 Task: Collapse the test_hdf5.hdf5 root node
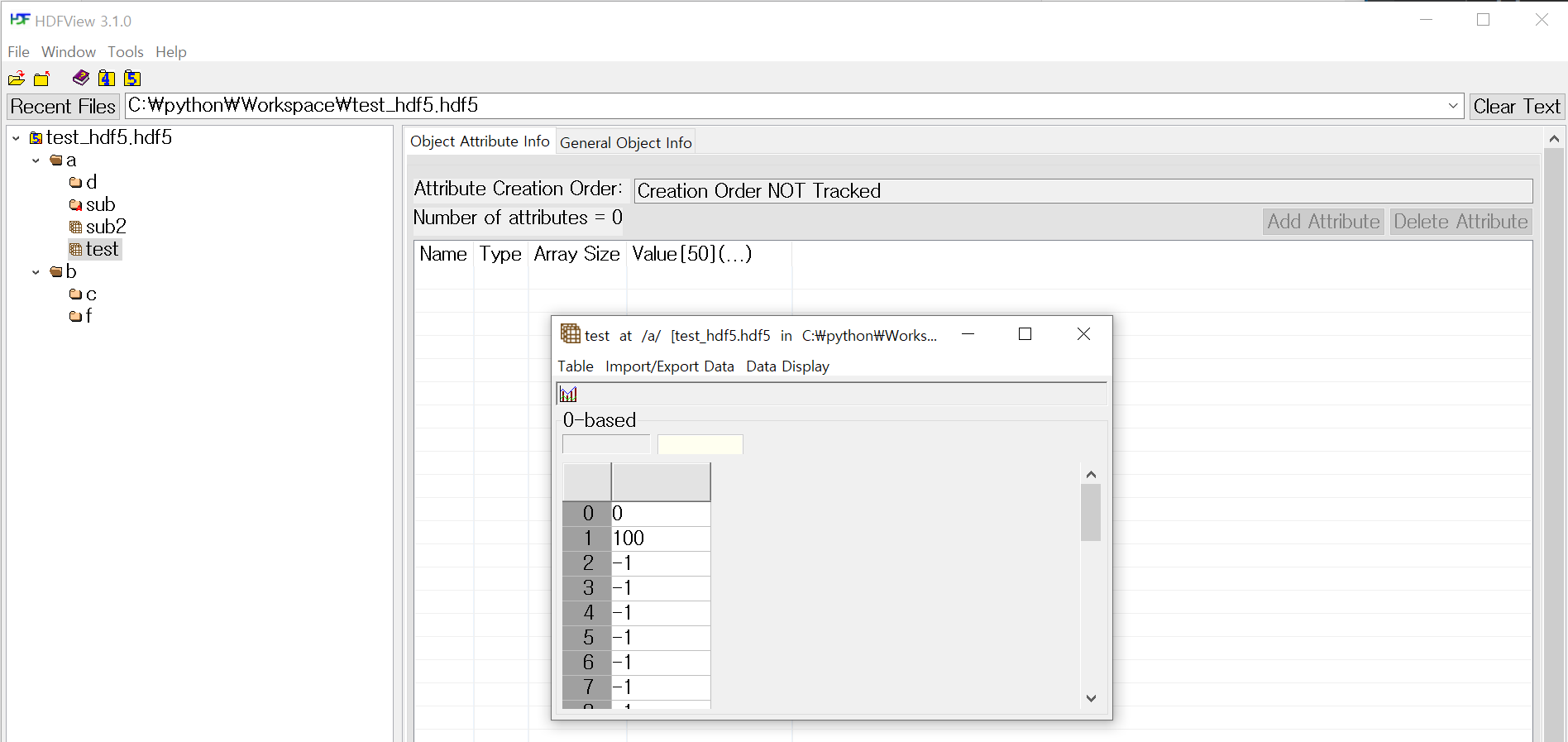pyautogui.click(x=17, y=138)
